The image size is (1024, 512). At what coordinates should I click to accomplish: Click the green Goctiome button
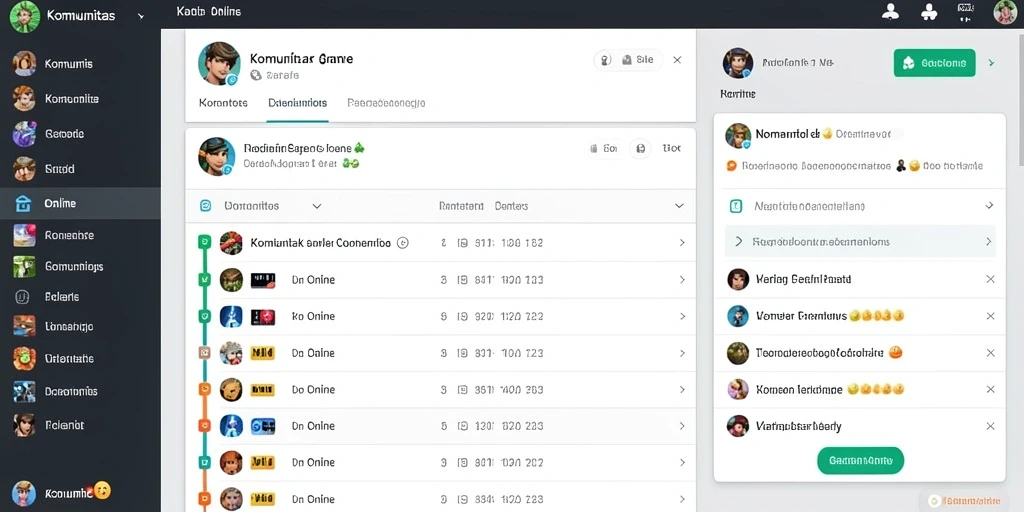pos(934,63)
